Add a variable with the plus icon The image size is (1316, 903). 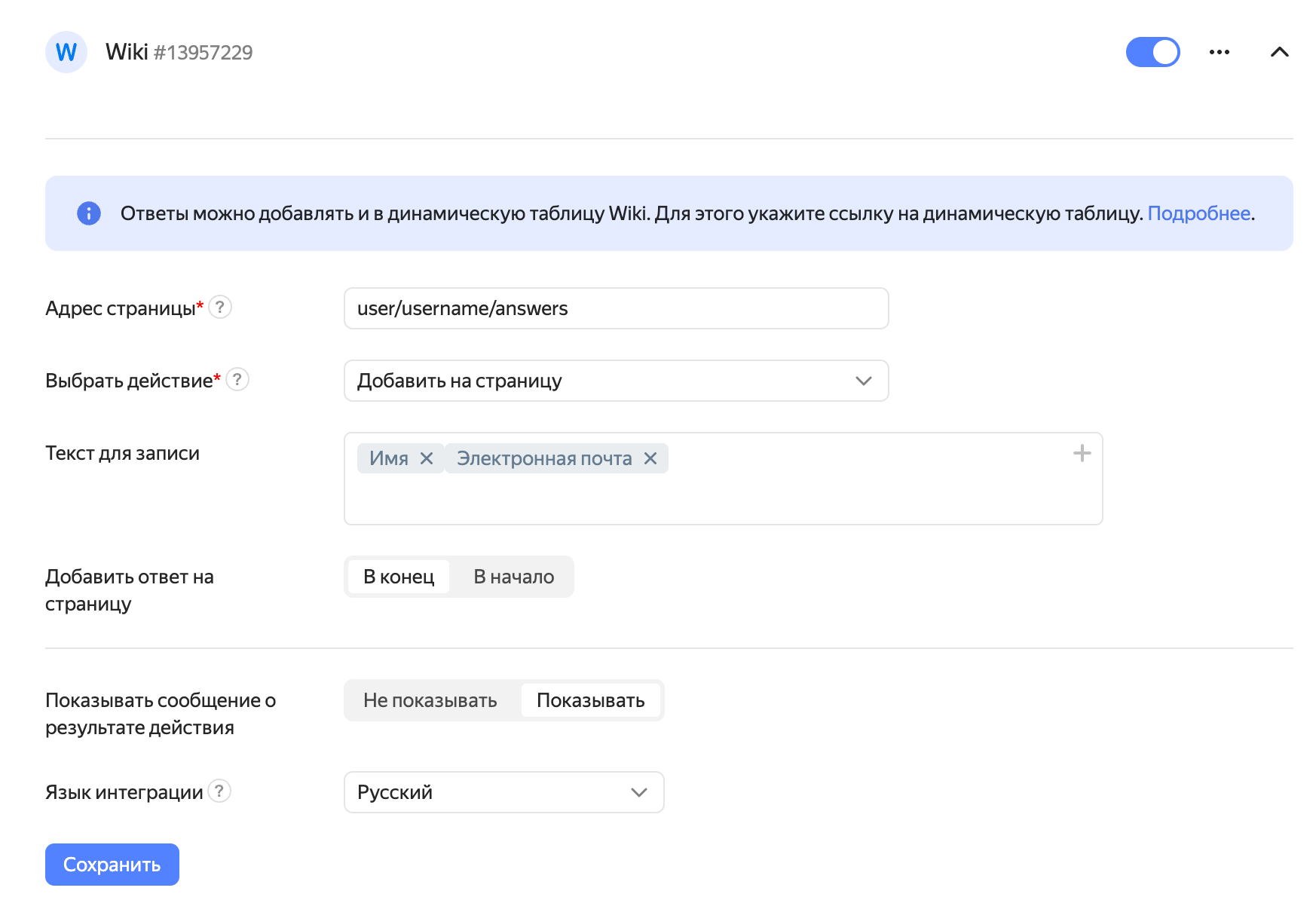[1082, 453]
